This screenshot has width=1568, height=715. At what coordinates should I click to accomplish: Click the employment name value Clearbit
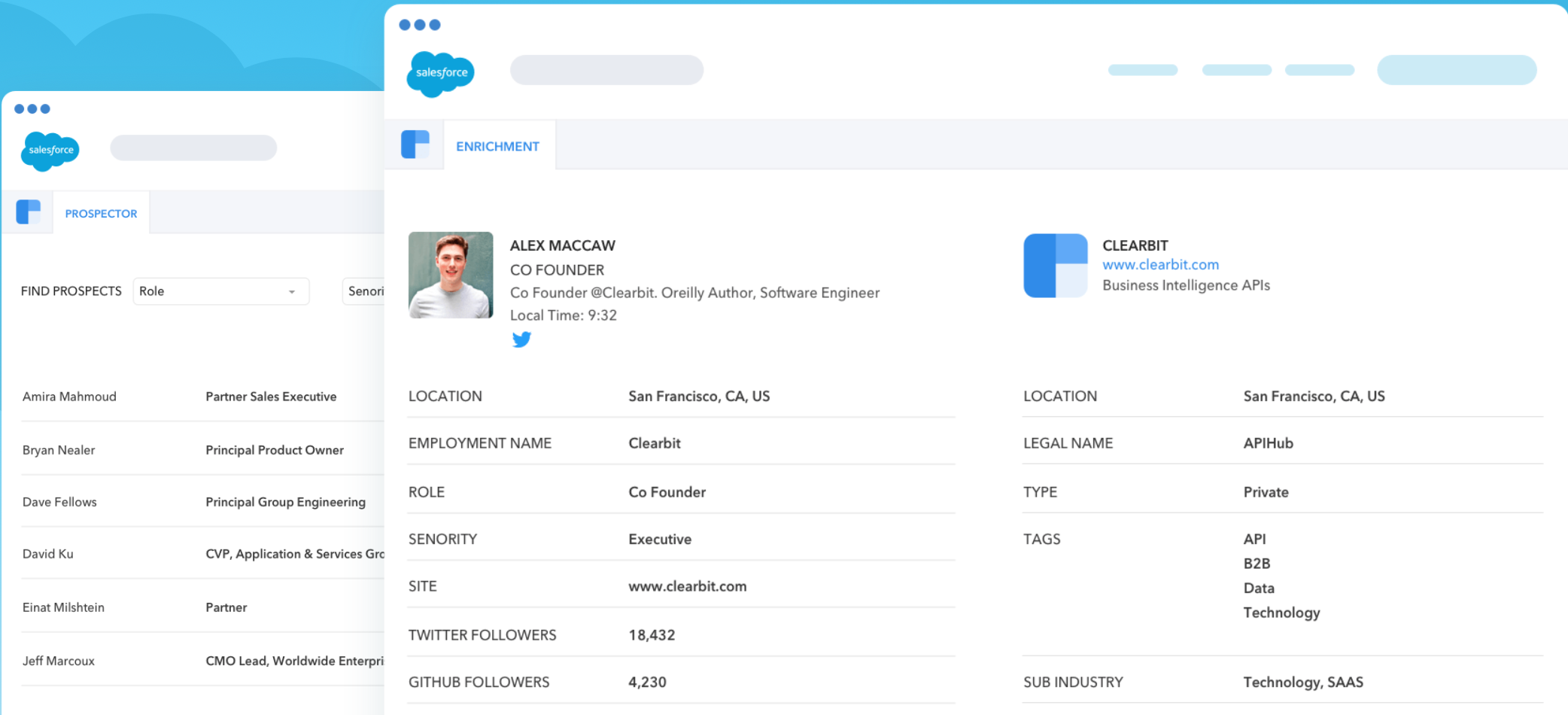pos(655,443)
